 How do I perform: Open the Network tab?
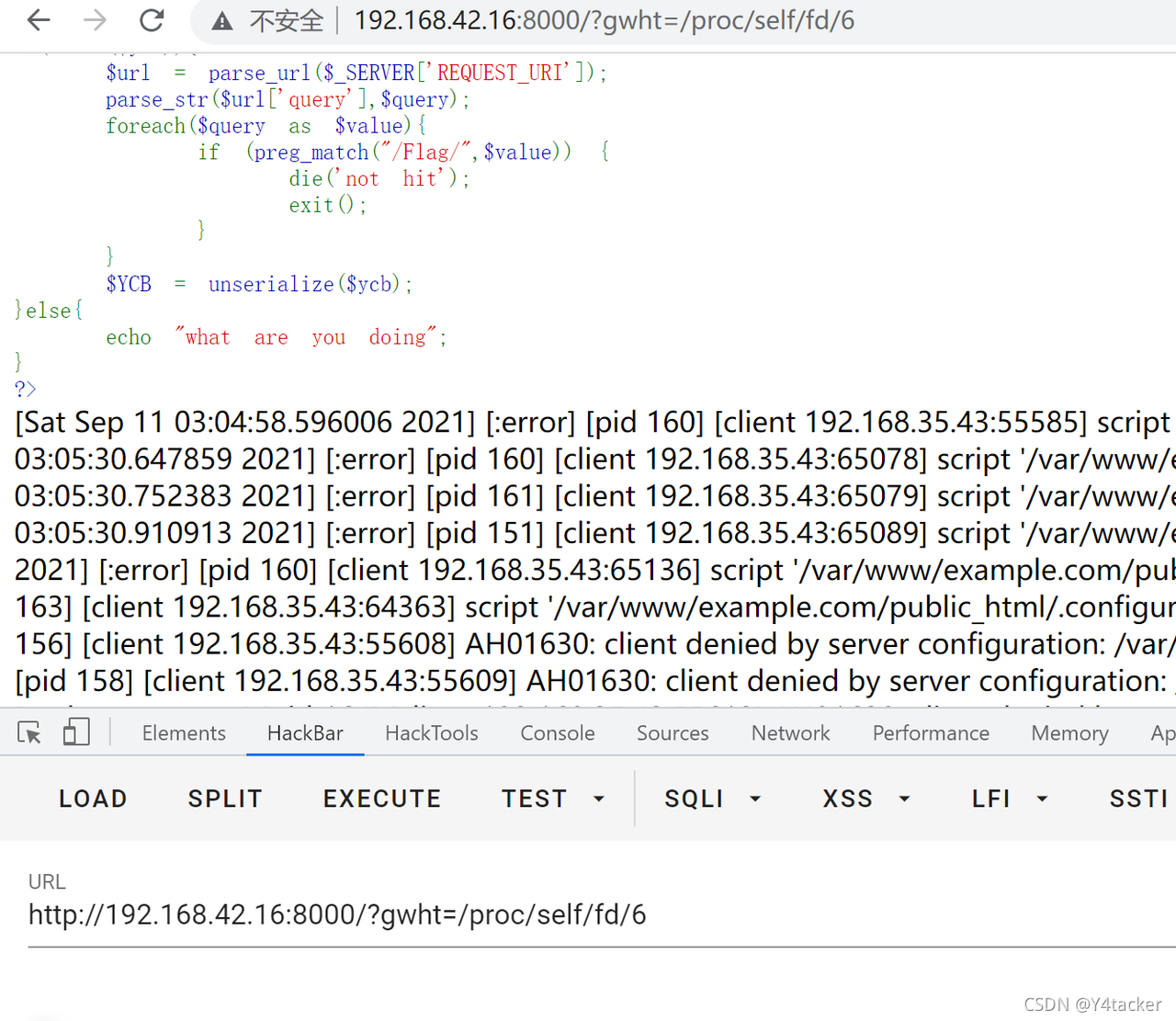[x=790, y=732]
